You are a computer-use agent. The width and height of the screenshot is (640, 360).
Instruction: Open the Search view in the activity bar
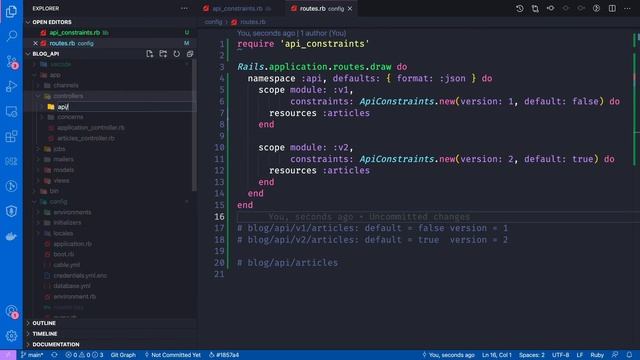point(11,36)
